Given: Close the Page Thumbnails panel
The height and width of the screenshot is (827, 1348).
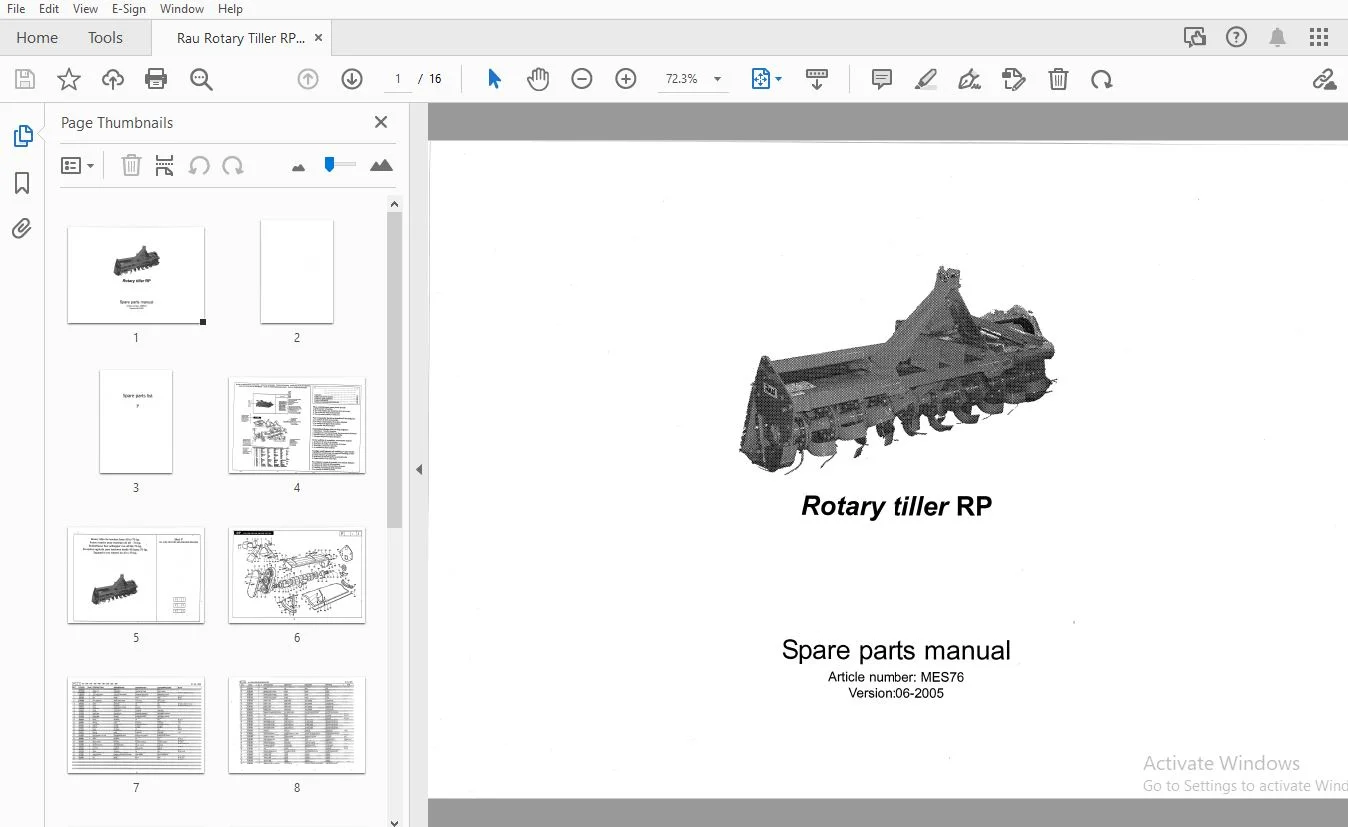Looking at the screenshot, I should (x=381, y=122).
